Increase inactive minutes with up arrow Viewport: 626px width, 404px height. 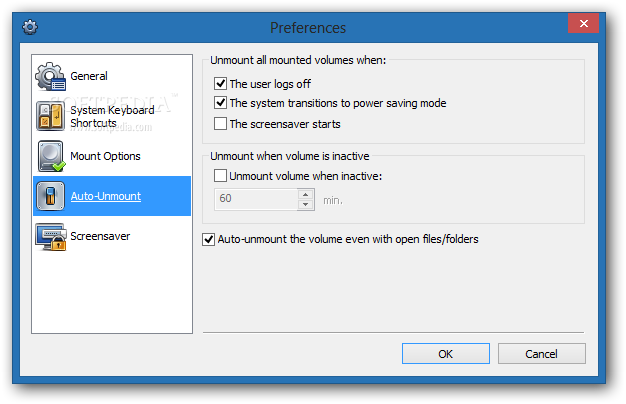pyautogui.click(x=305, y=194)
